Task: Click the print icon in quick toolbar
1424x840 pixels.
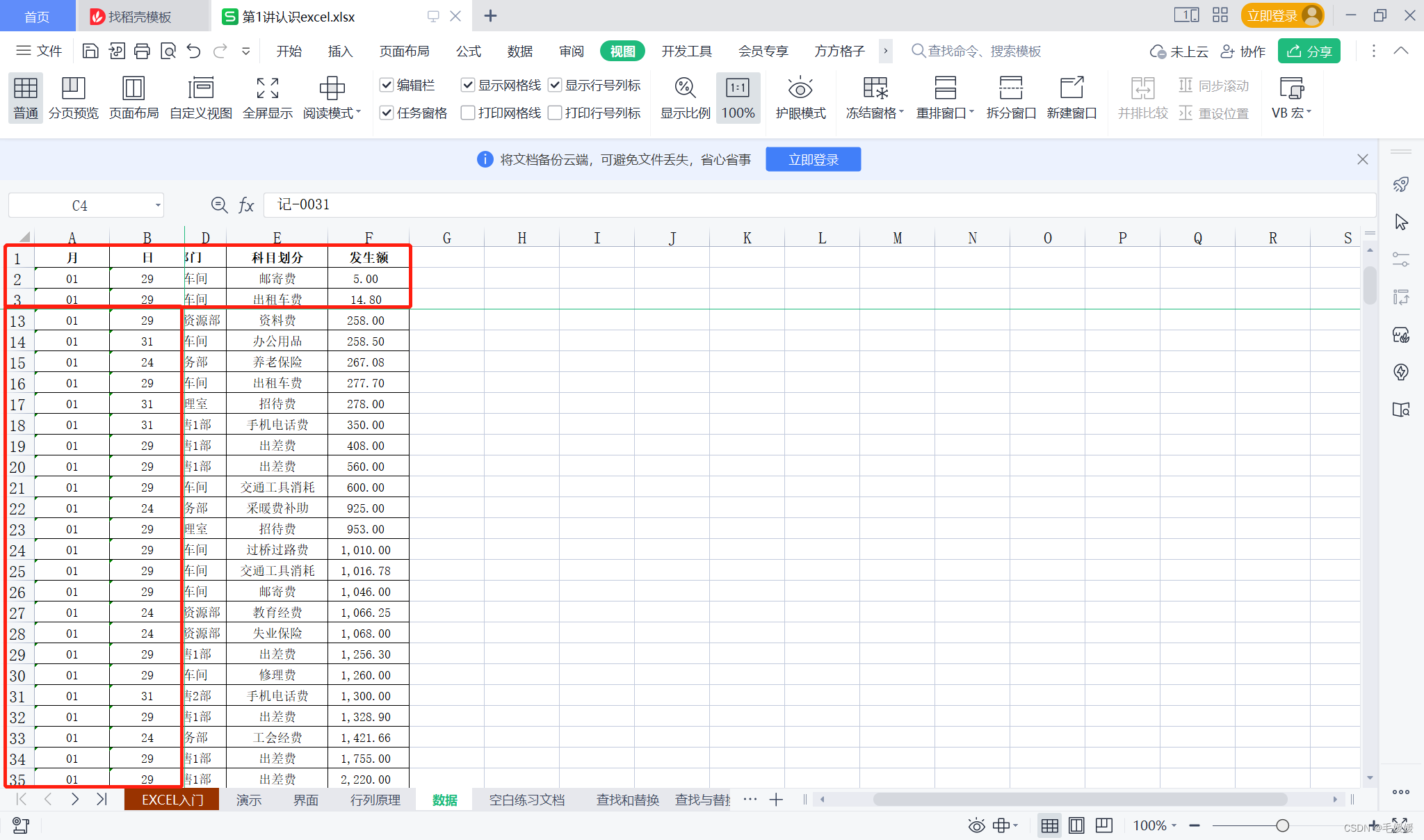Action: click(x=142, y=51)
